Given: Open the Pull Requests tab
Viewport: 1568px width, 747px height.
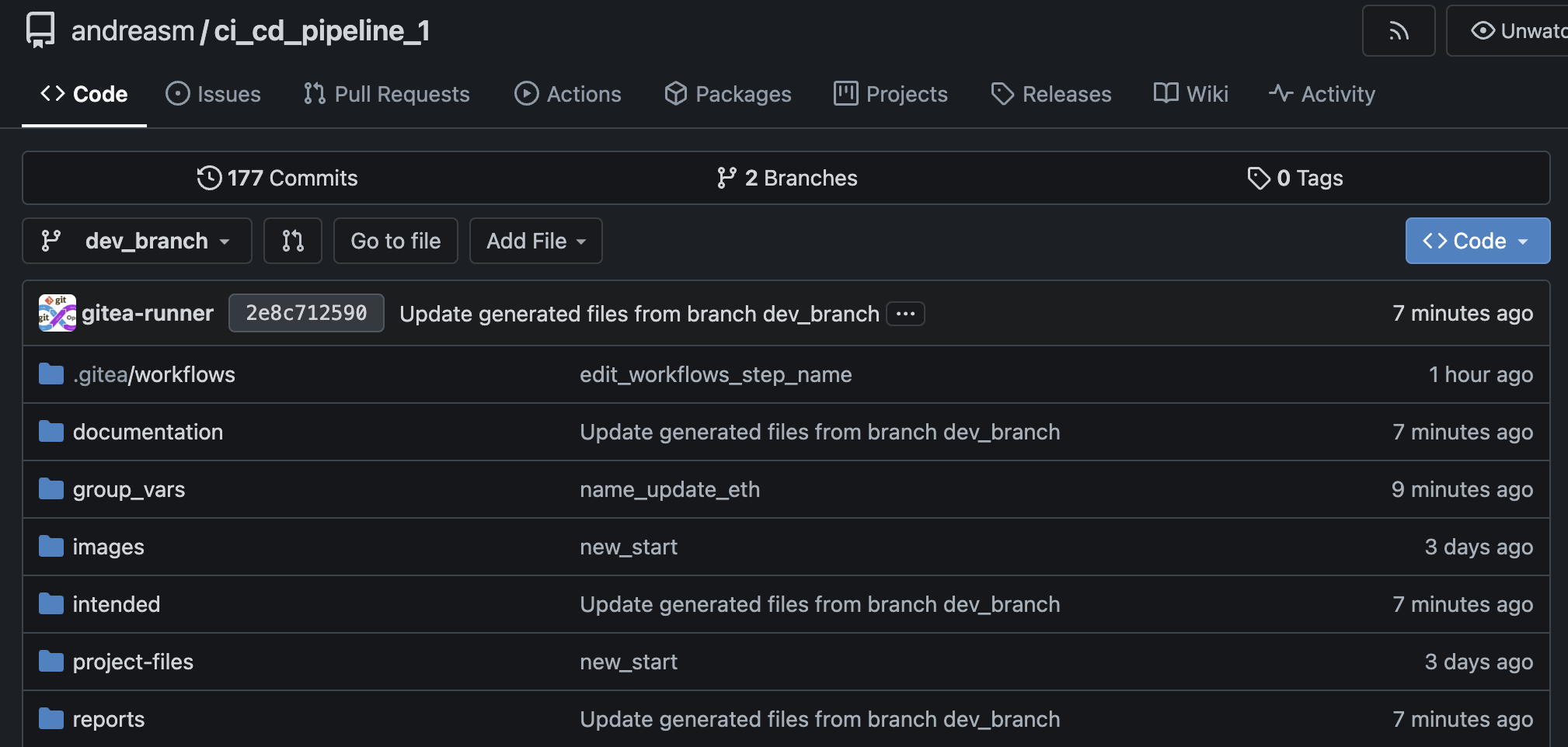Looking at the screenshot, I should pyautogui.click(x=386, y=94).
